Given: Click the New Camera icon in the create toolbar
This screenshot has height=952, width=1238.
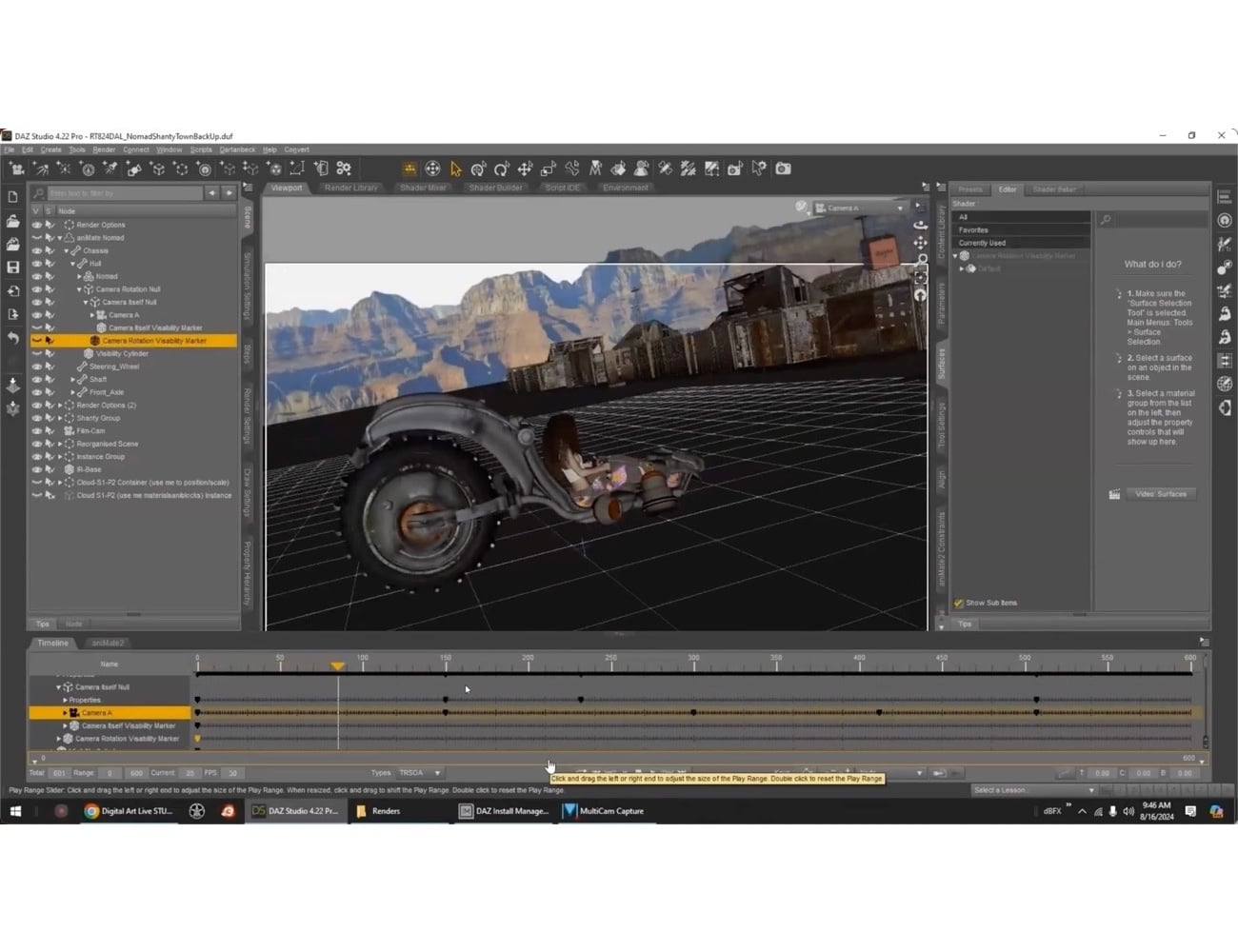Looking at the screenshot, I should coord(16,169).
